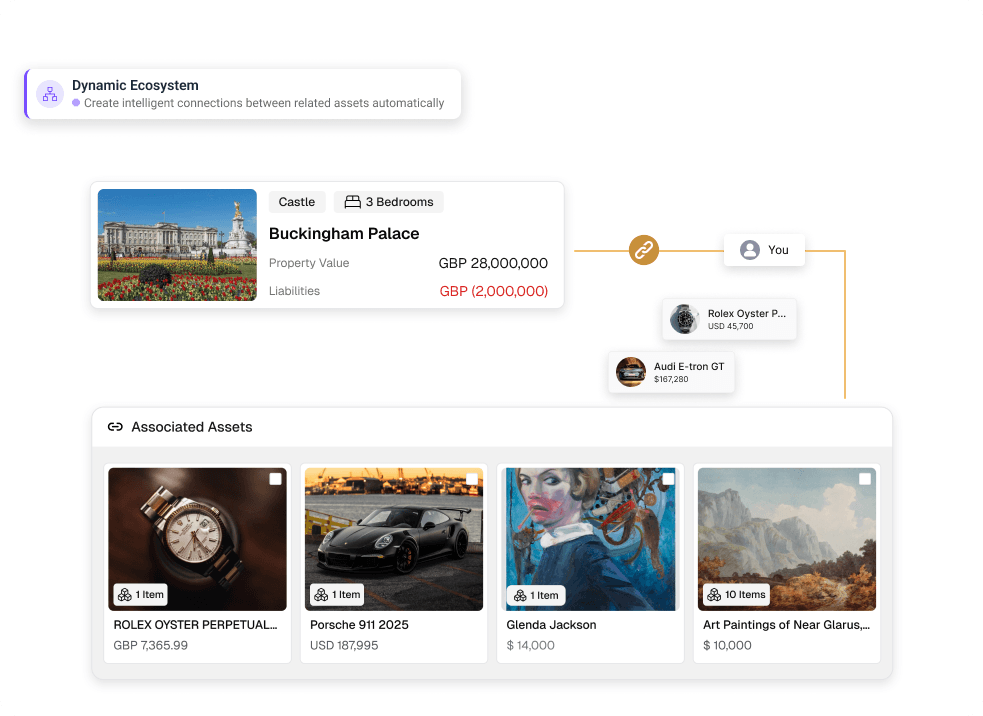This screenshot has width=983, height=716.
Task: Tick the Glenda Jackson card checkbox
Action: pyautogui.click(x=668, y=479)
